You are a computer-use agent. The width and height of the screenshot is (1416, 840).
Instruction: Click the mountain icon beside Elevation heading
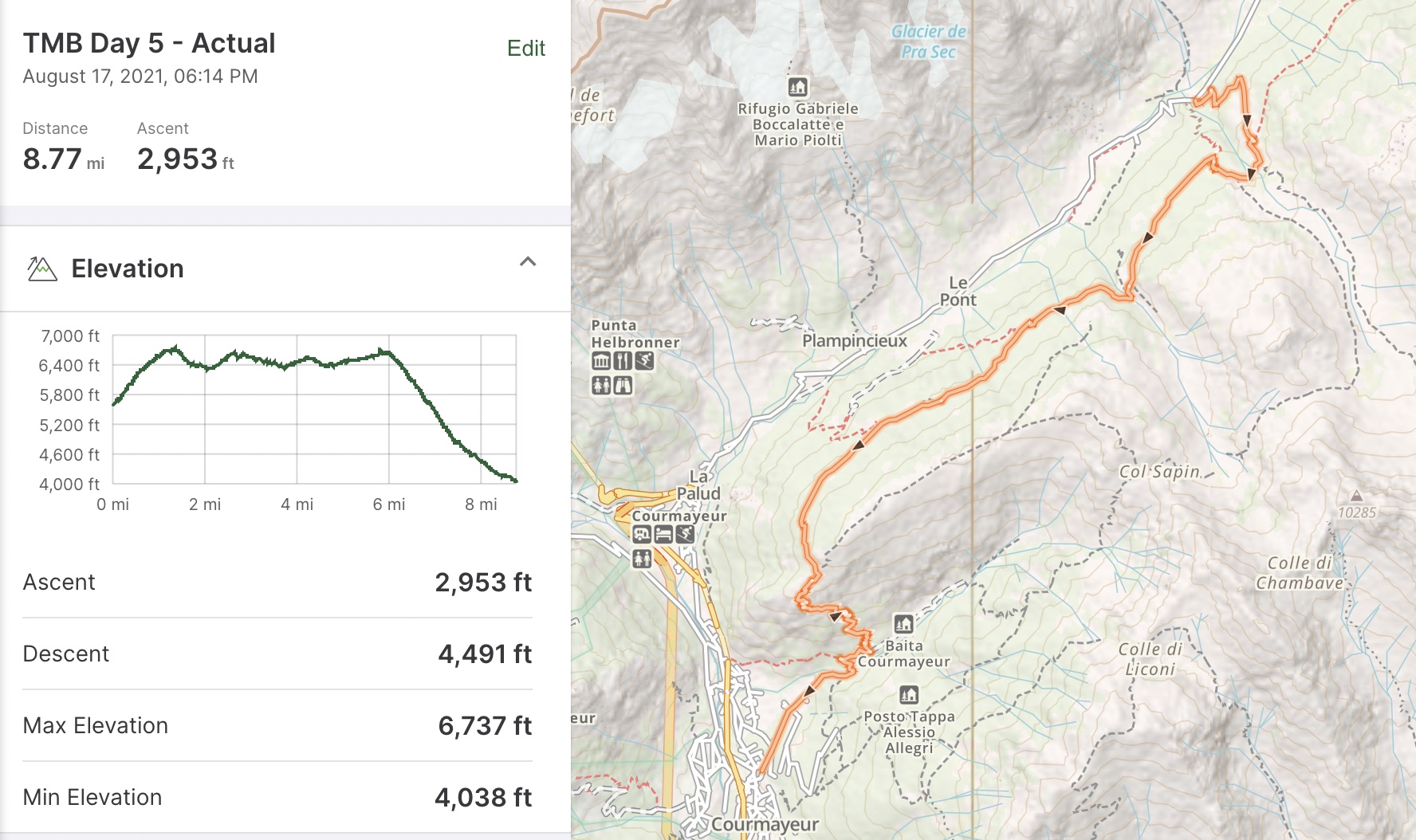[41, 269]
